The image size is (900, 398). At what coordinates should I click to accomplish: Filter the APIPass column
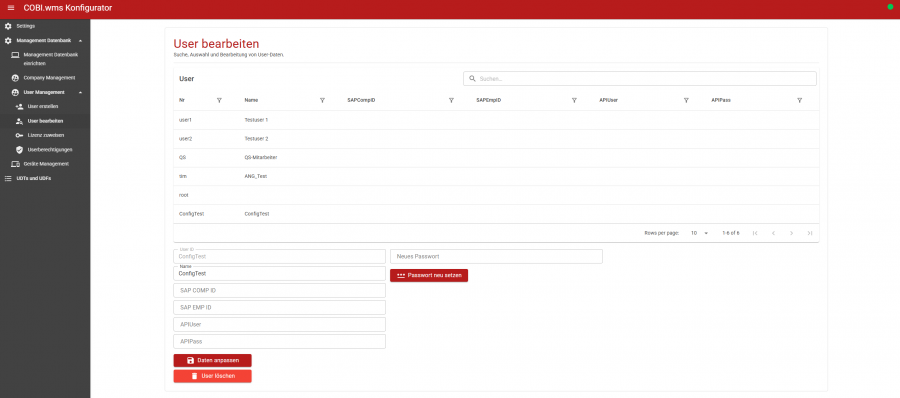(800, 100)
